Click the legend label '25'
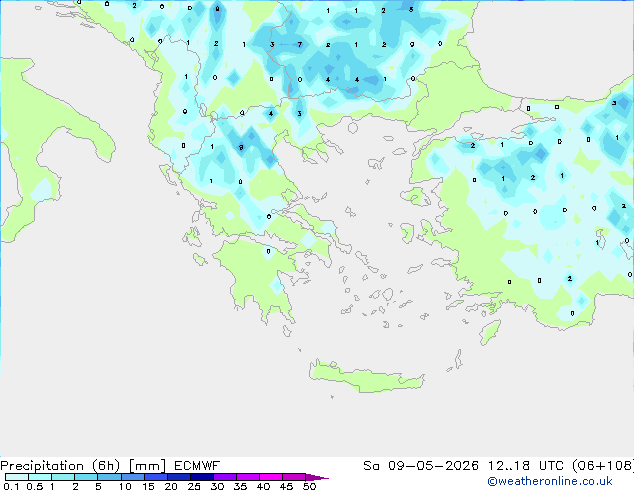634x490 pixels. (x=194, y=486)
